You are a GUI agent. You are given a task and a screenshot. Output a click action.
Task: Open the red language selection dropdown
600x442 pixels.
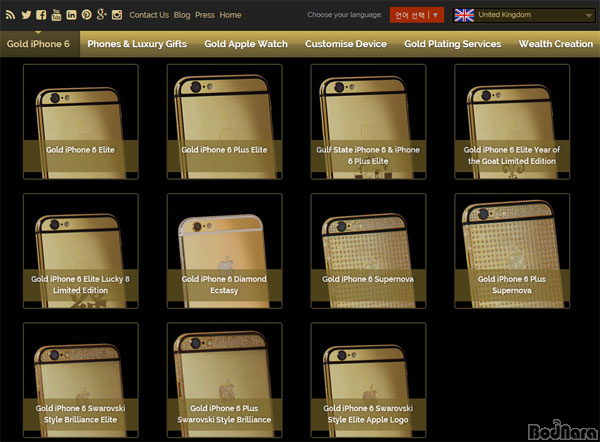pos(417,15)
